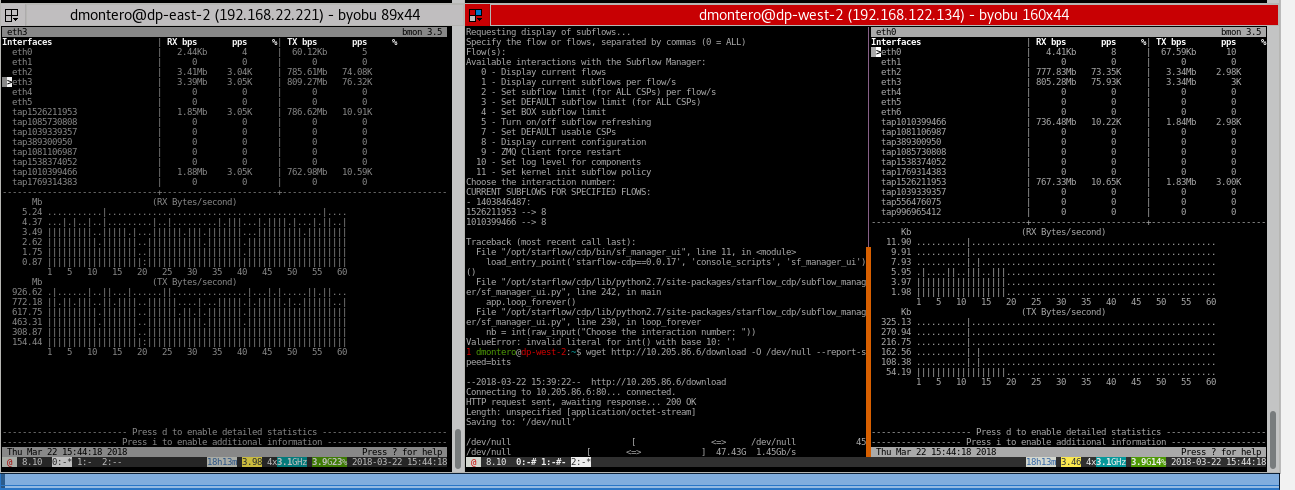
Task: Switch to byobu window 0 in dp-east-2
Action: pyautogui.click(x=61, y=461)
